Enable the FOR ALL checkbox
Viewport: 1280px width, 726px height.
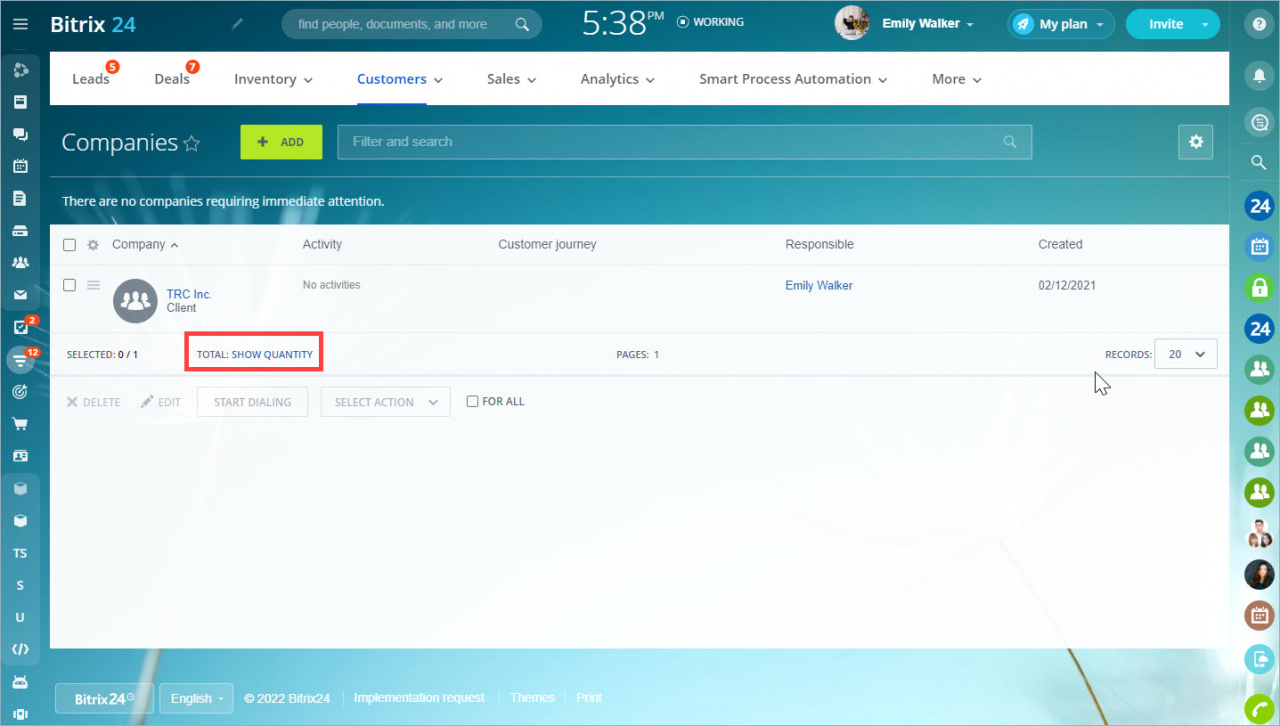point(472,402)
